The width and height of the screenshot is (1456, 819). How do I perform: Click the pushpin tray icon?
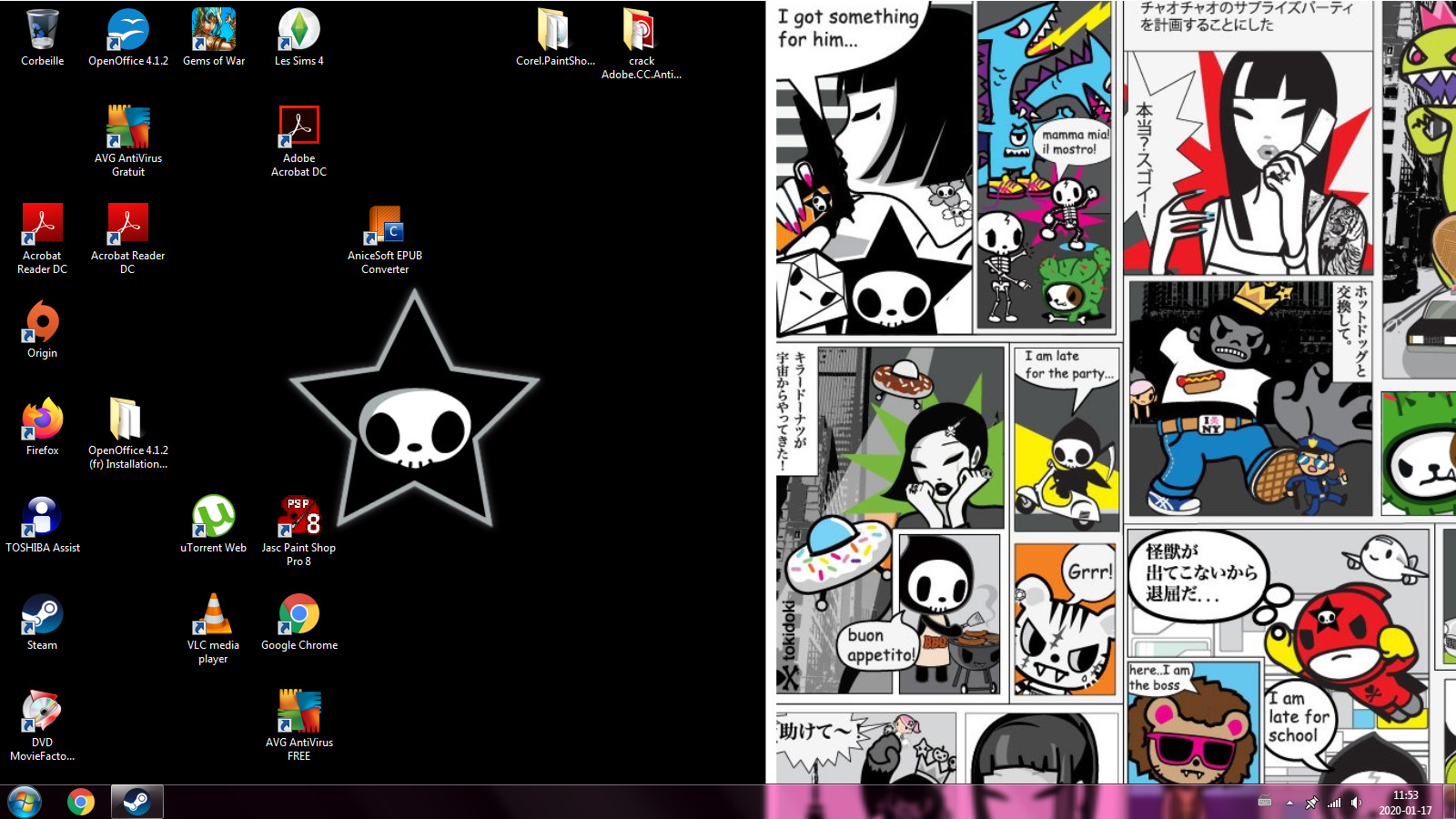[x=1311, y=803]
